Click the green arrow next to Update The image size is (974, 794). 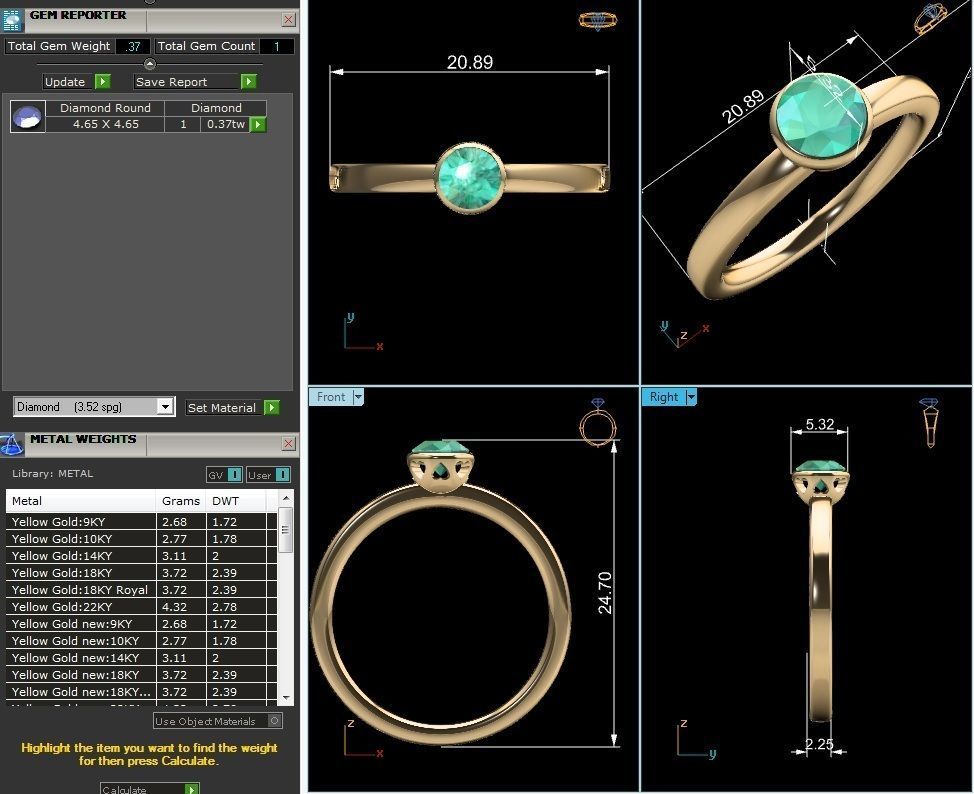coord(103,81)
